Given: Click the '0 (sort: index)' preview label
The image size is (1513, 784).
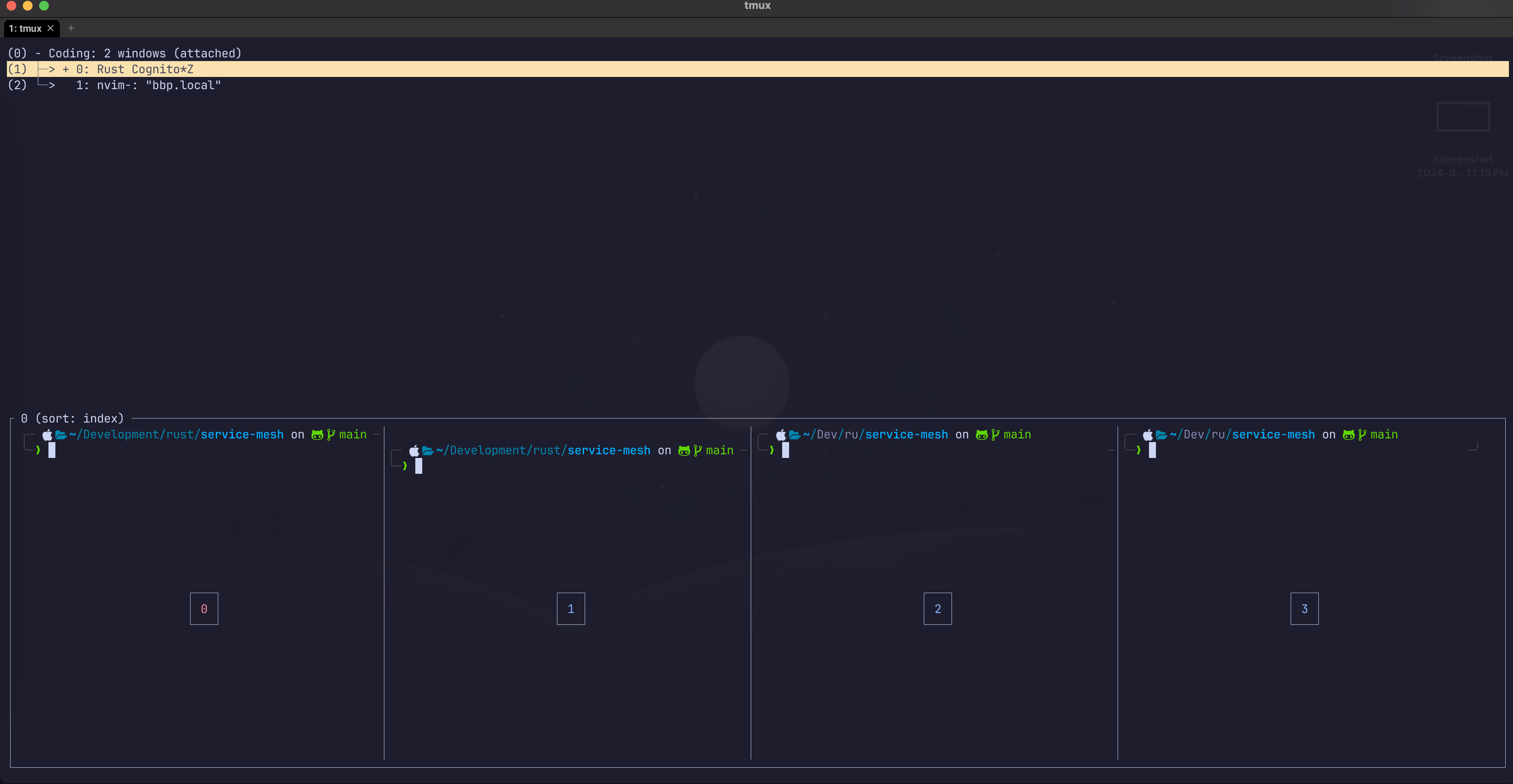Looking at the screenshot, I should (x=72, y=419).
